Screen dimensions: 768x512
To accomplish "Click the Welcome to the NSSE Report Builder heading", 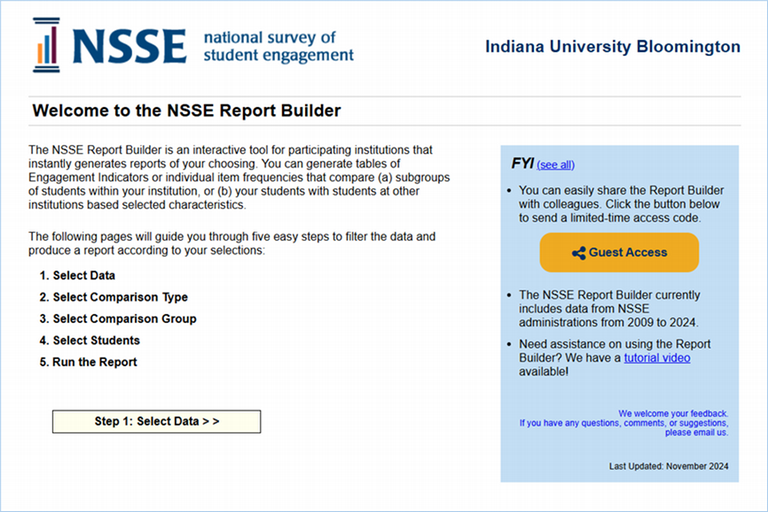I will (186, 111).
